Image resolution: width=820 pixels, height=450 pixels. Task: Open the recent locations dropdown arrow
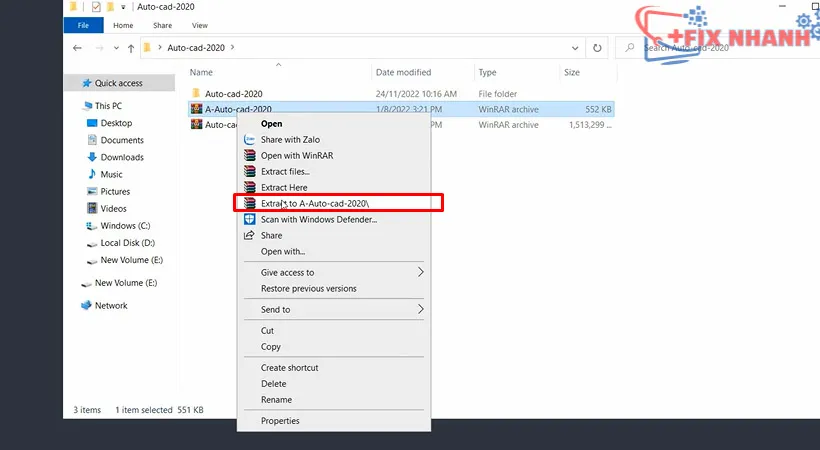(116, 48)
